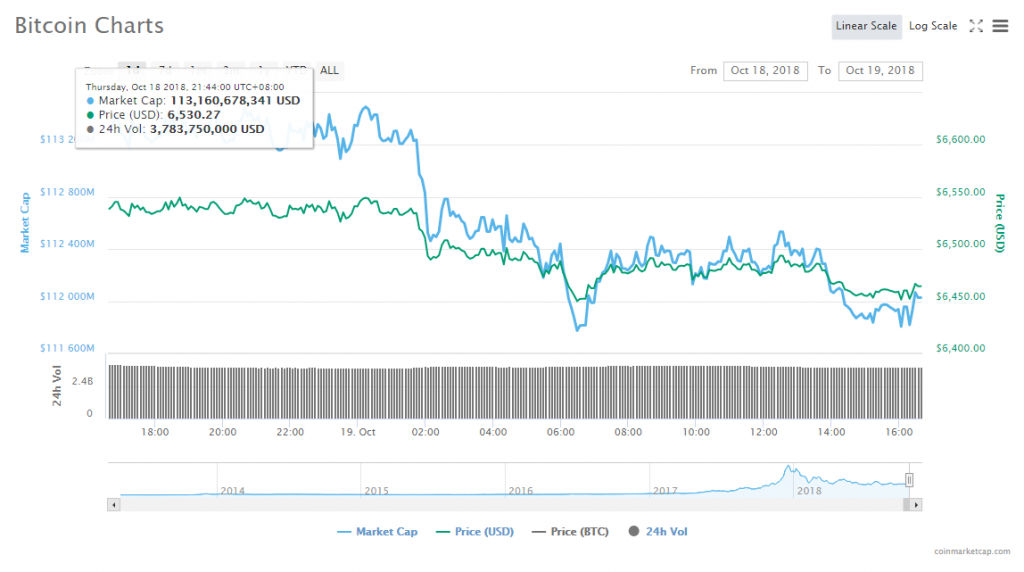The width and height of the screenshot is (1024, 572).
Task: Click navigator scrollbar right arrow
Action: pyautogui.click(x=916, y=505)
